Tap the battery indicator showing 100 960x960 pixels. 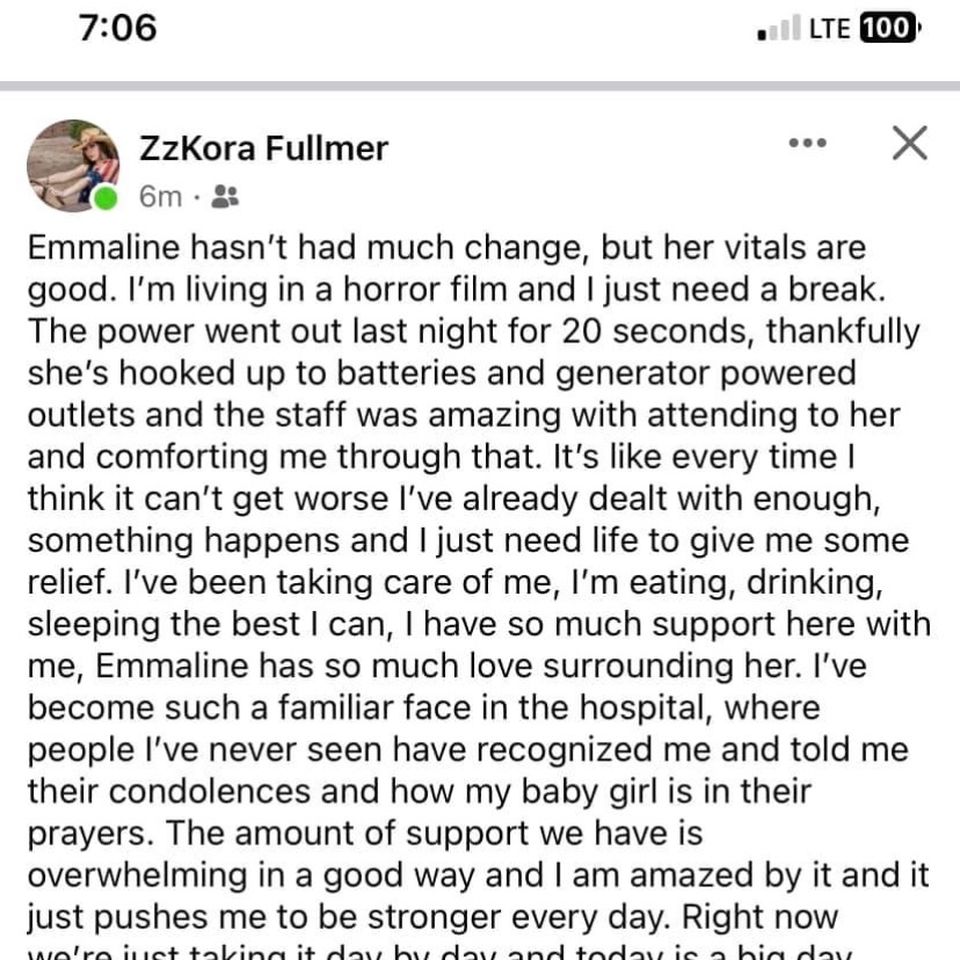click(891, 28)
